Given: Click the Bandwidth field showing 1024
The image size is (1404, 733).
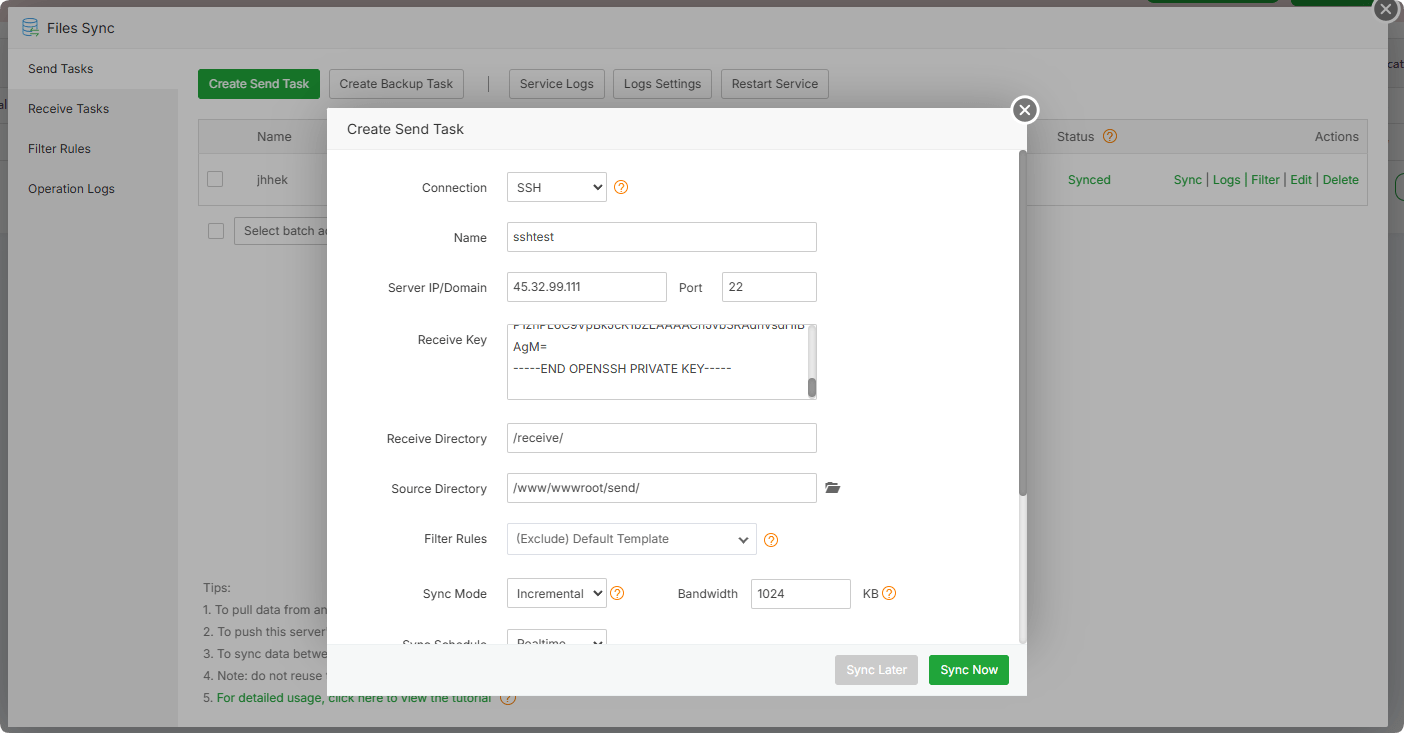Looking at the screenshot, I should (801, 593).
